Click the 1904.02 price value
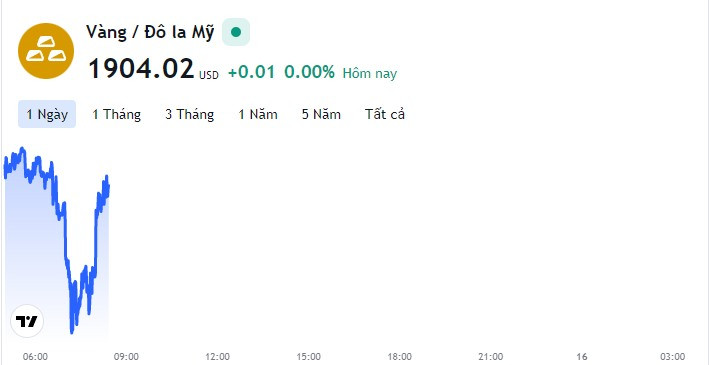Image resolution: width=709 pixels, height=365 pixels. pos(141,69)
